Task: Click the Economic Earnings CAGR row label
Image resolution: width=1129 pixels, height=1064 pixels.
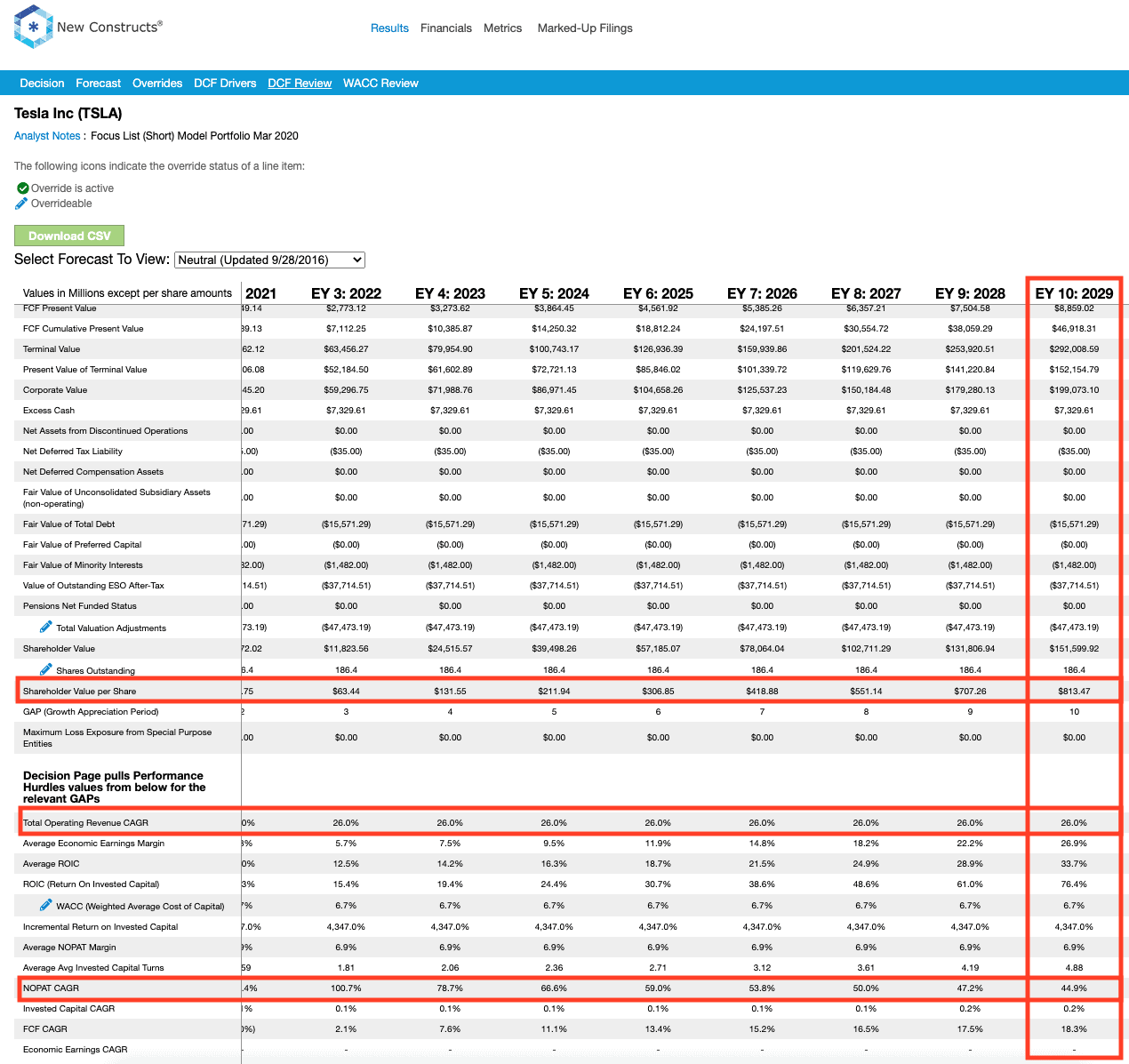Action: 76,1050
